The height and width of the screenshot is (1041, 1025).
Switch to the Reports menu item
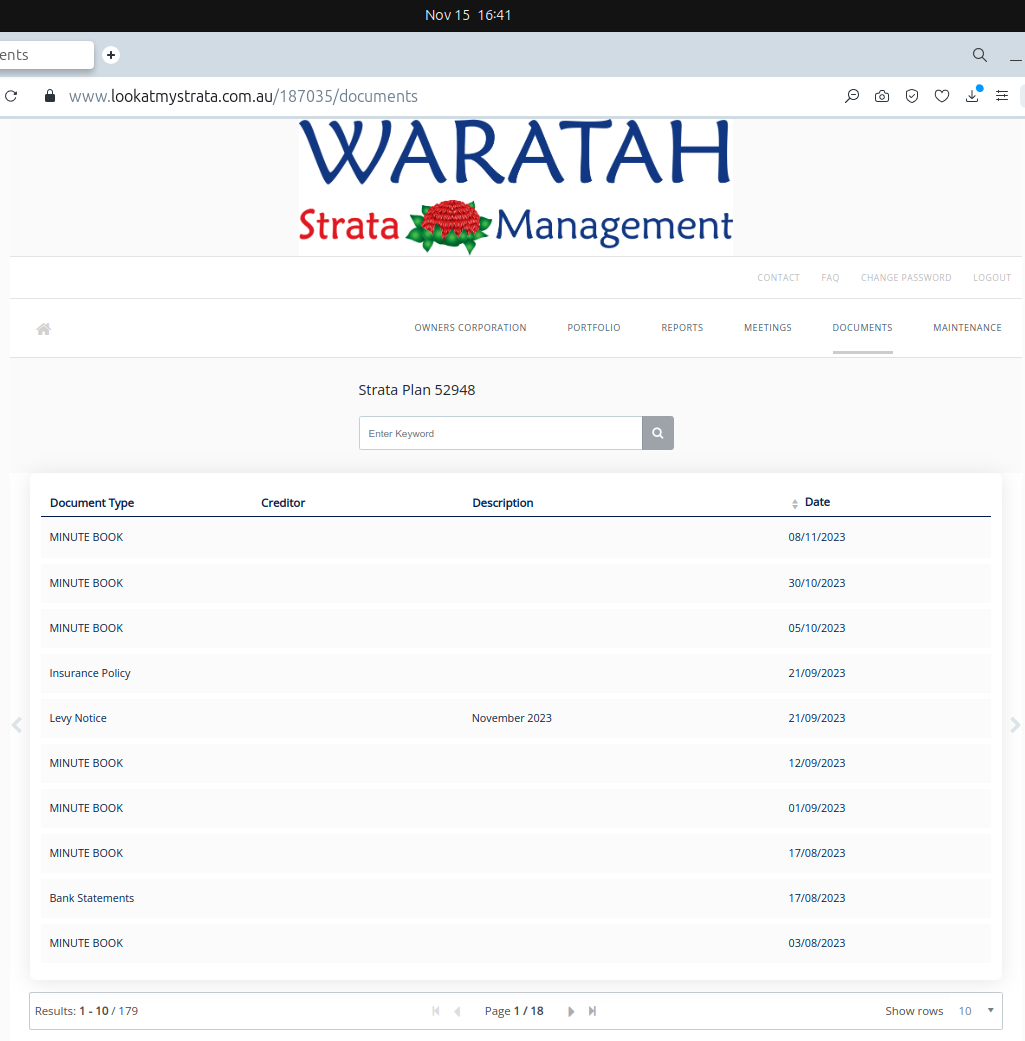tap(682, 328)
